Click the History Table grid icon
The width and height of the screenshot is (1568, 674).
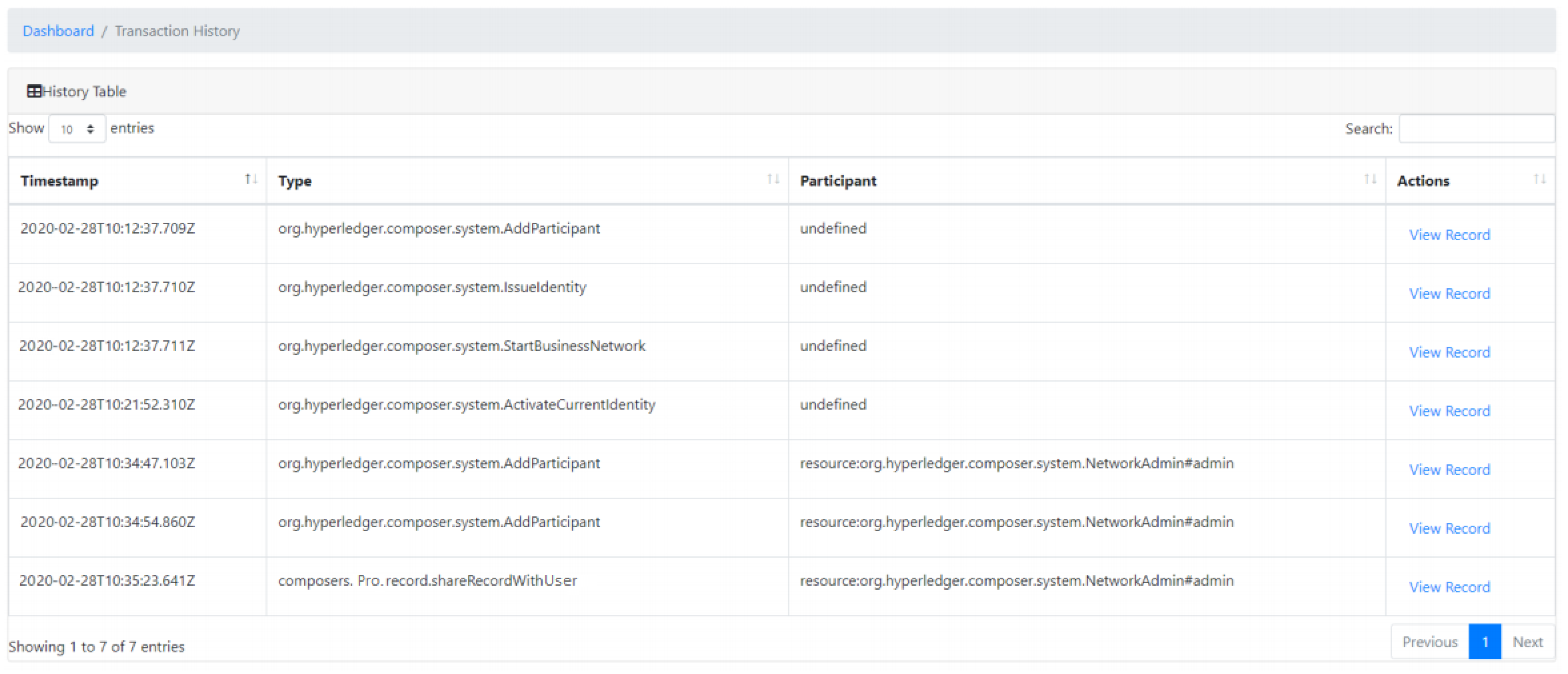pyautogui.click(x=34, y=91)
